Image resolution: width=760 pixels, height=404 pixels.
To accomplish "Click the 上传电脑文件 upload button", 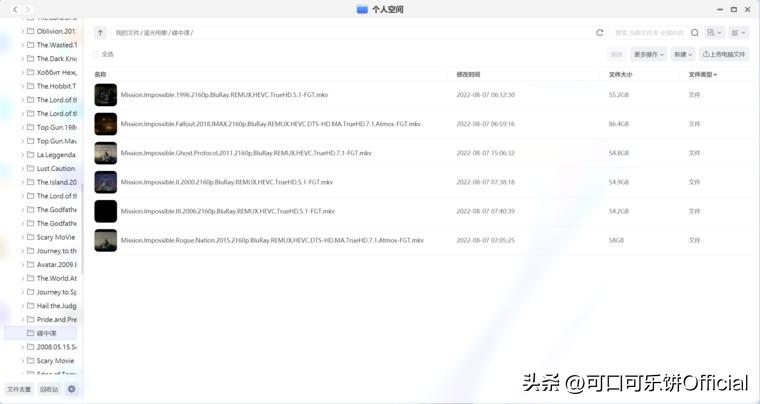I will coord(724,54).
